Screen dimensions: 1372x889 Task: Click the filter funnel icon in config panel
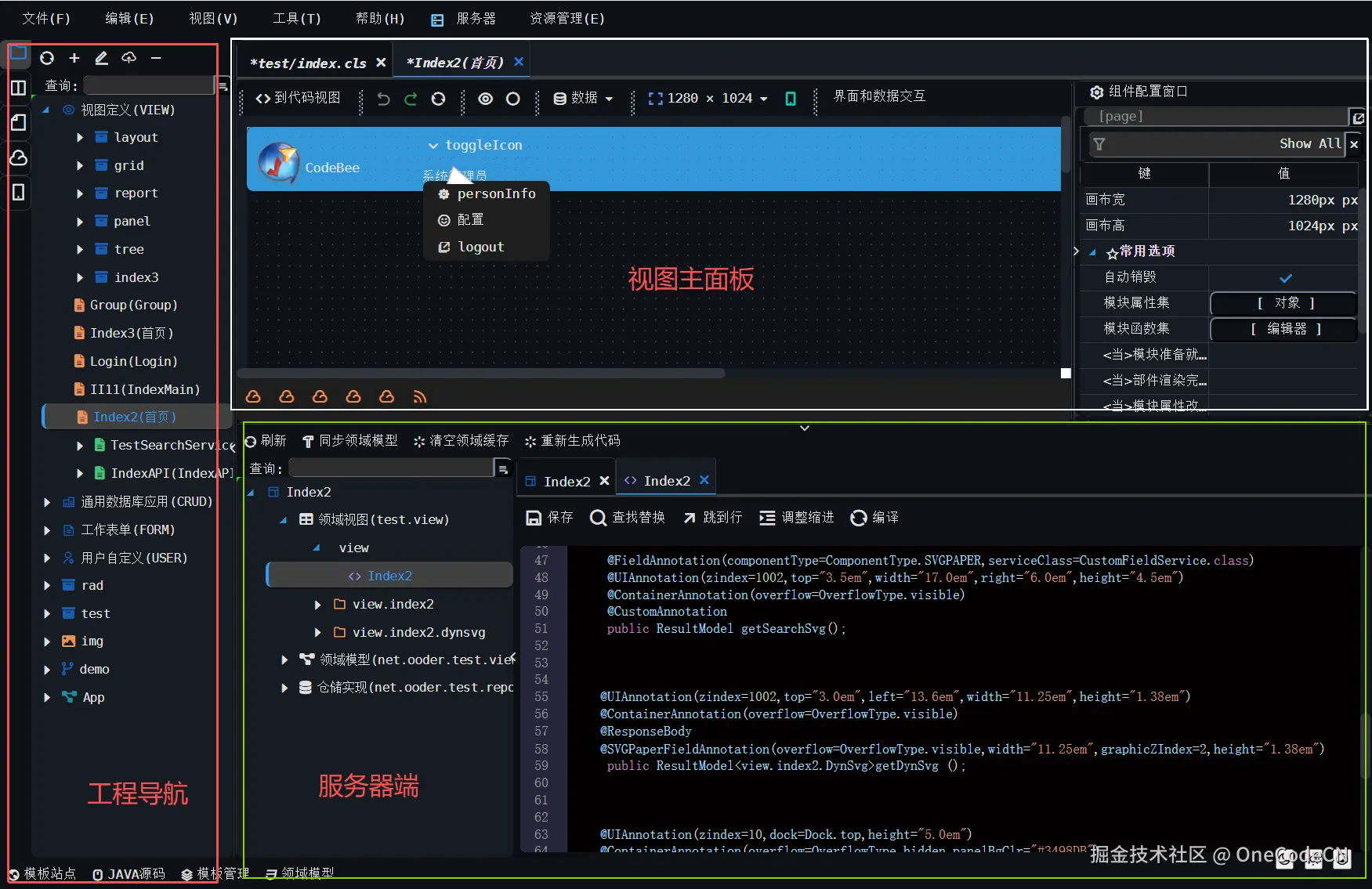[x=1099, y=144]
